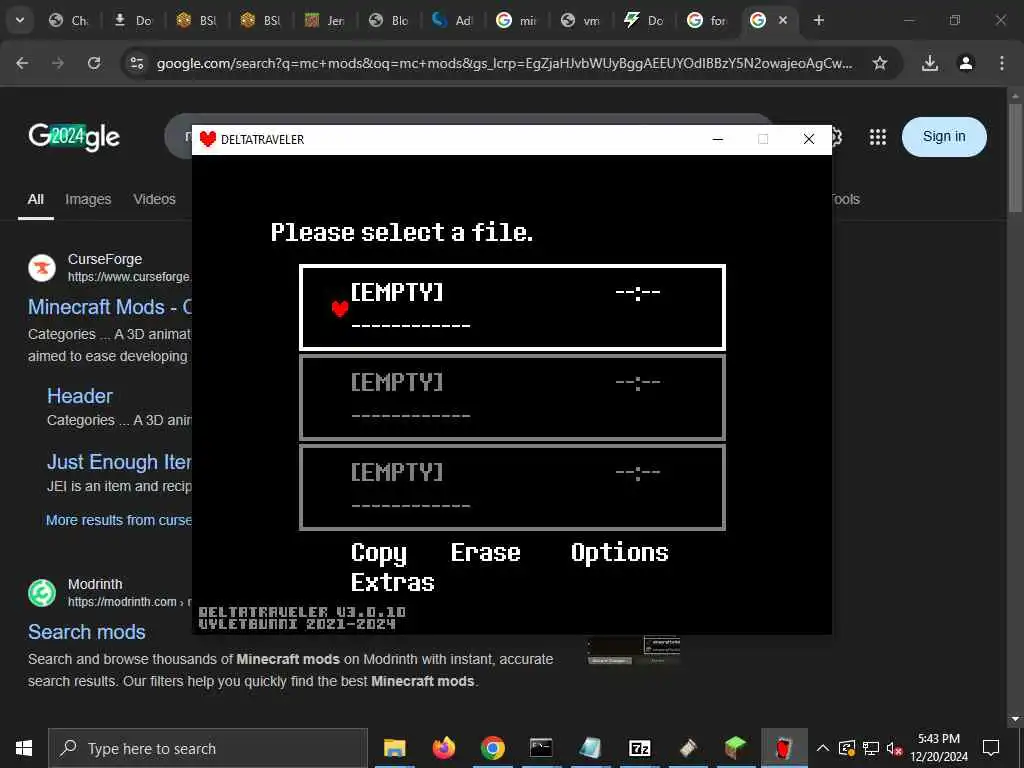The image size is (1024, 768).
Task: Show hidden system tray icons
Action: coord(823,748)
